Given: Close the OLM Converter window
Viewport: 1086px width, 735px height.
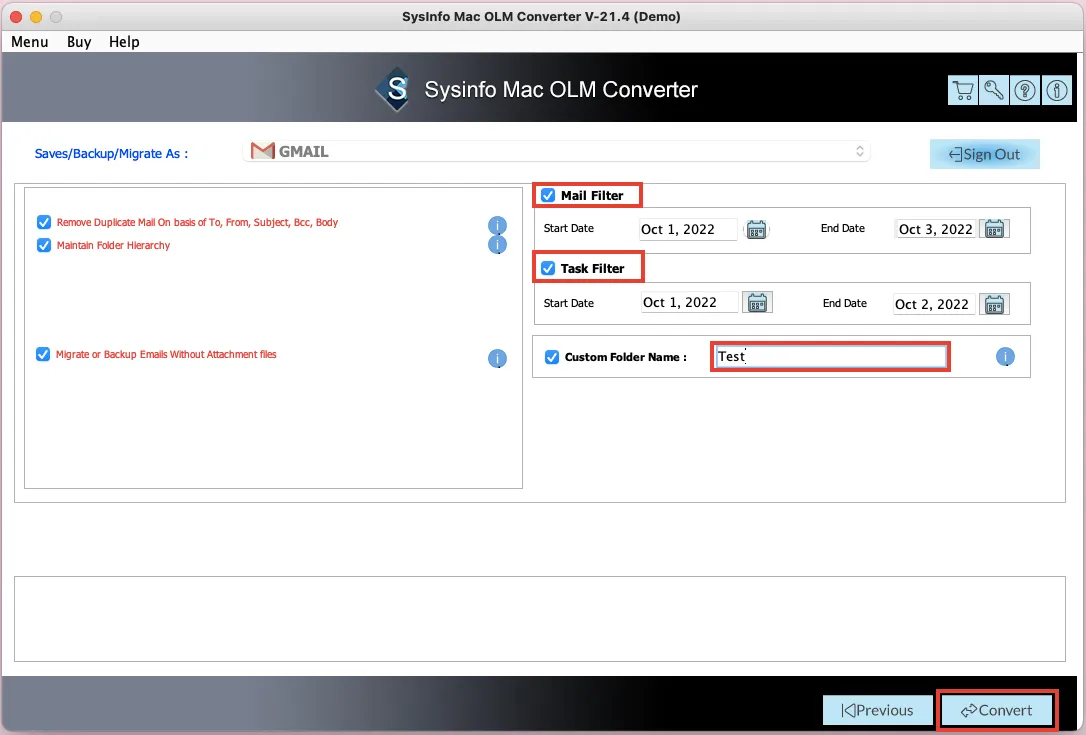Looking at the screenshot, I should (x=16, y=16).
